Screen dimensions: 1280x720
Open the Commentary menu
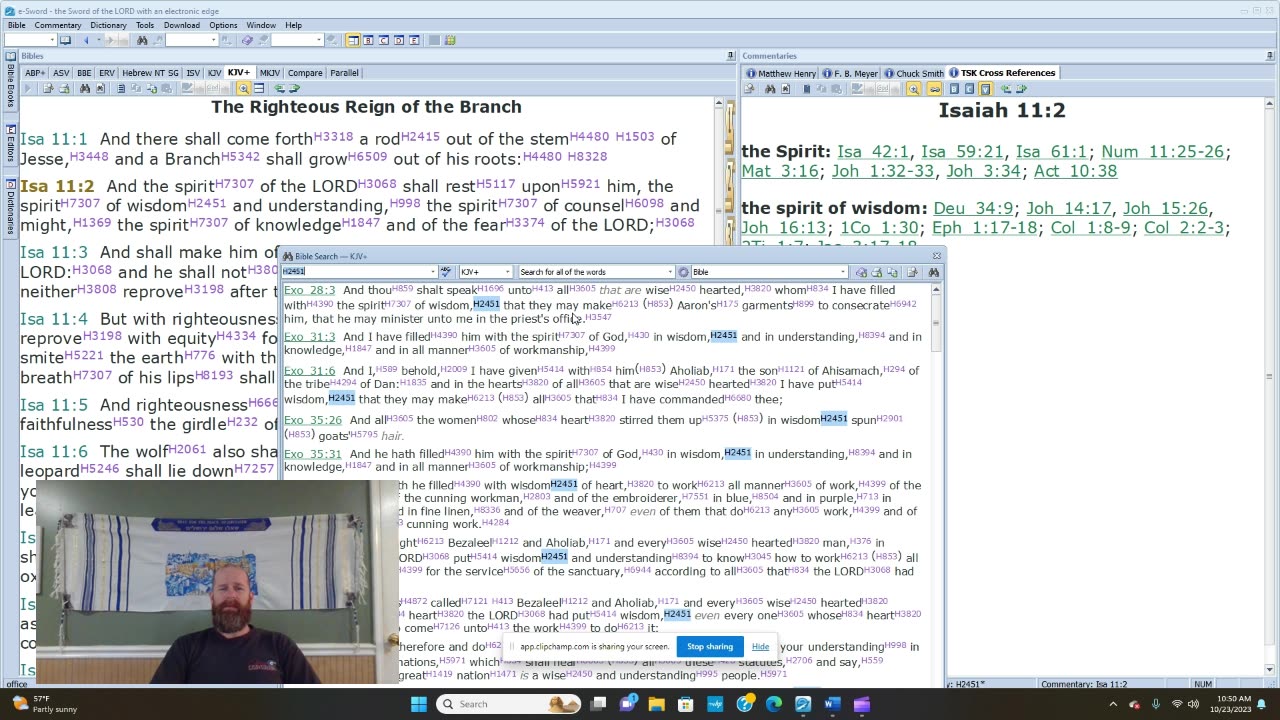[58, 25]
